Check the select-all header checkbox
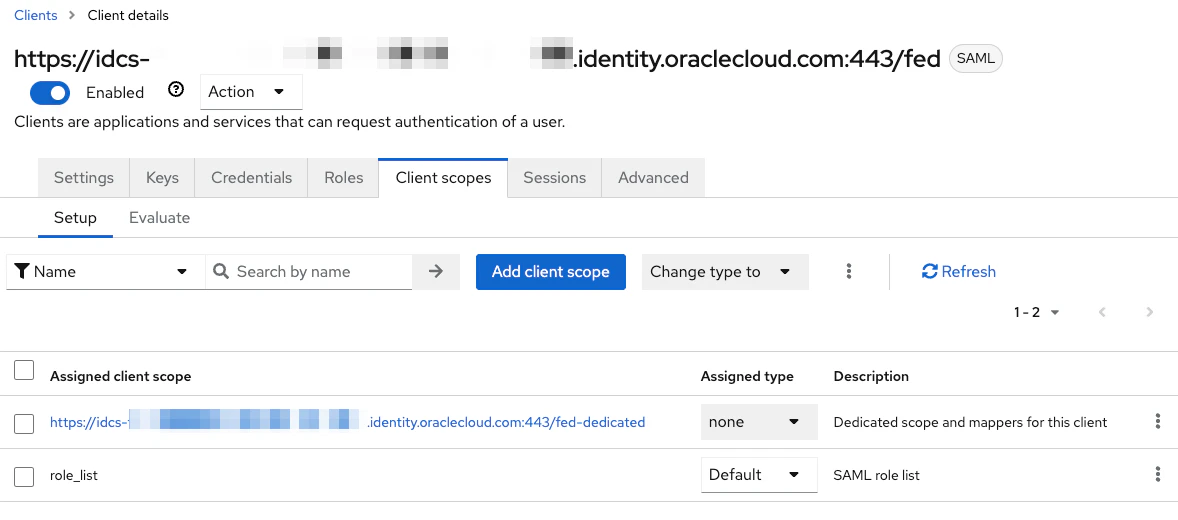 (x=24, y=370)
